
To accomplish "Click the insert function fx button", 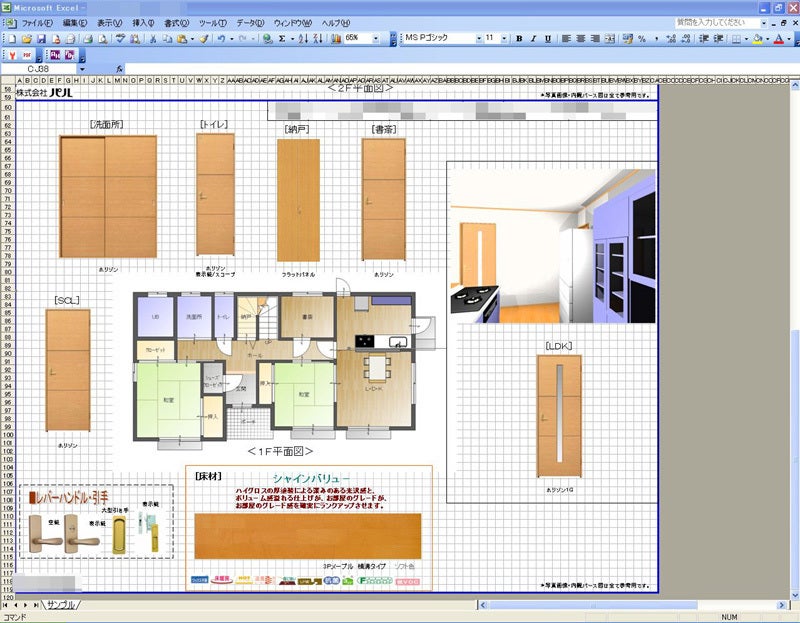I will 119,69.
